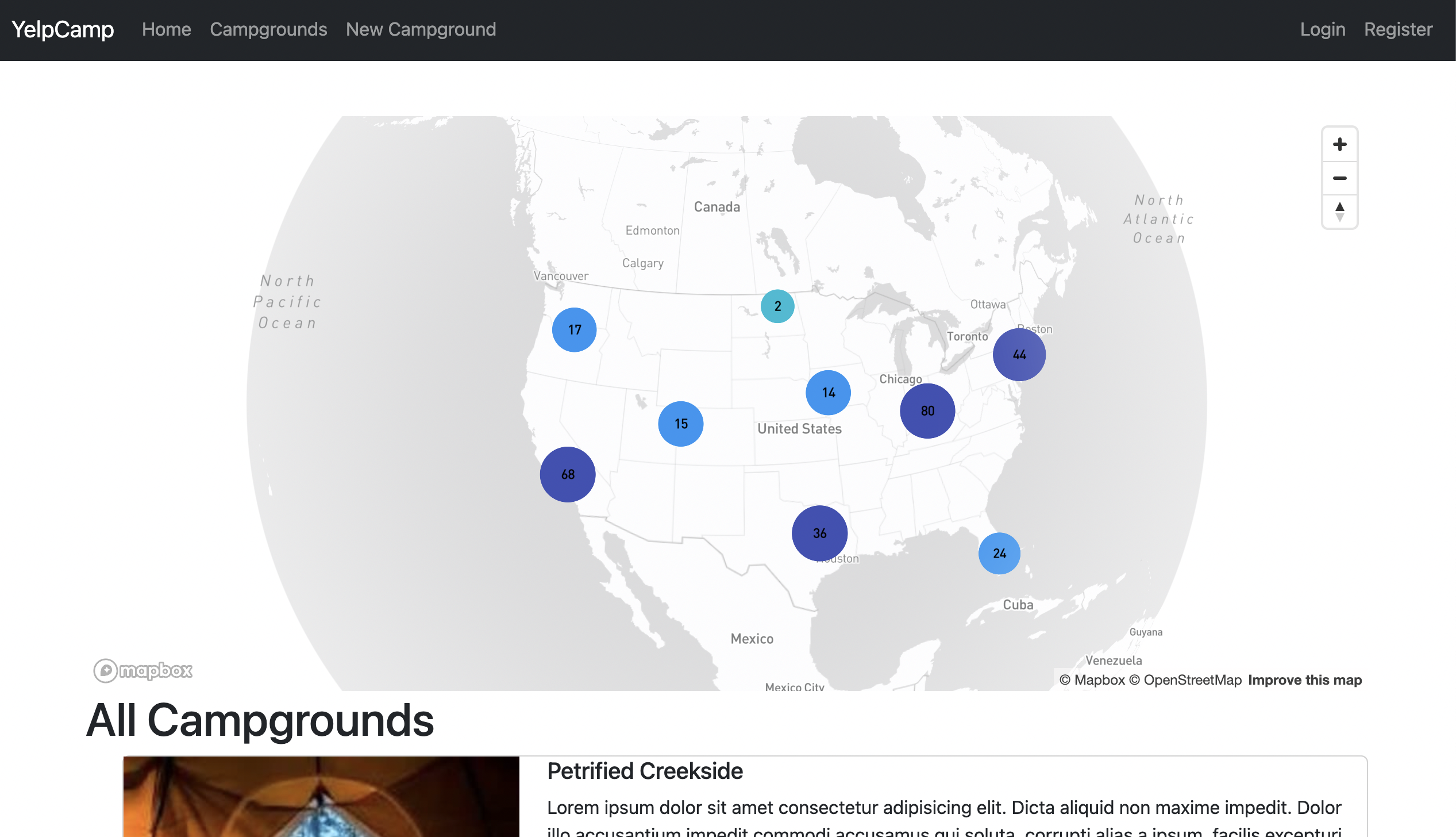
Task: Click the Venezuela map label
Action: (x=1113, y=661)
